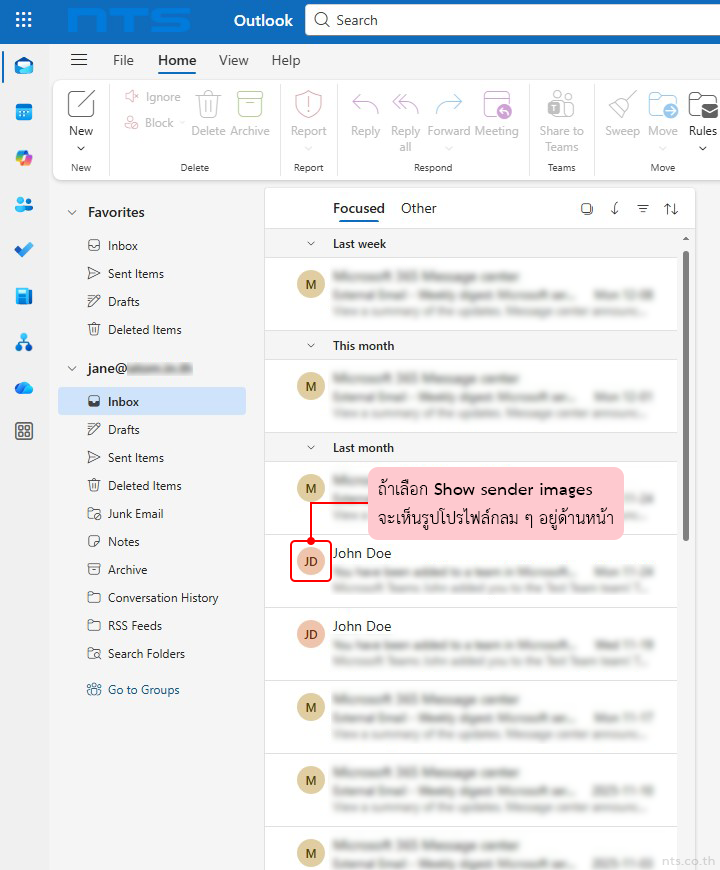Open People in the left app rail
720x870 pixels.
coord(24,204)
